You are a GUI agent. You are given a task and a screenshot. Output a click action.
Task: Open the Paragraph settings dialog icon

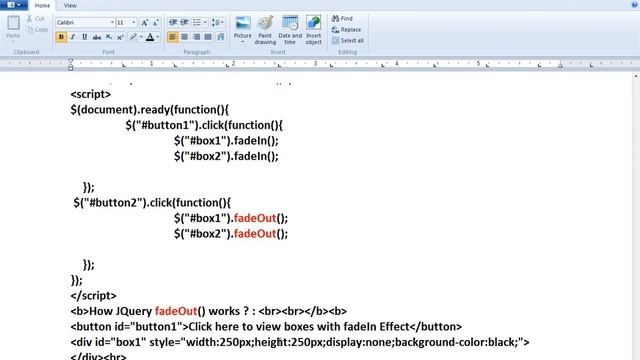pyautogui.click(x=221, y=37)
